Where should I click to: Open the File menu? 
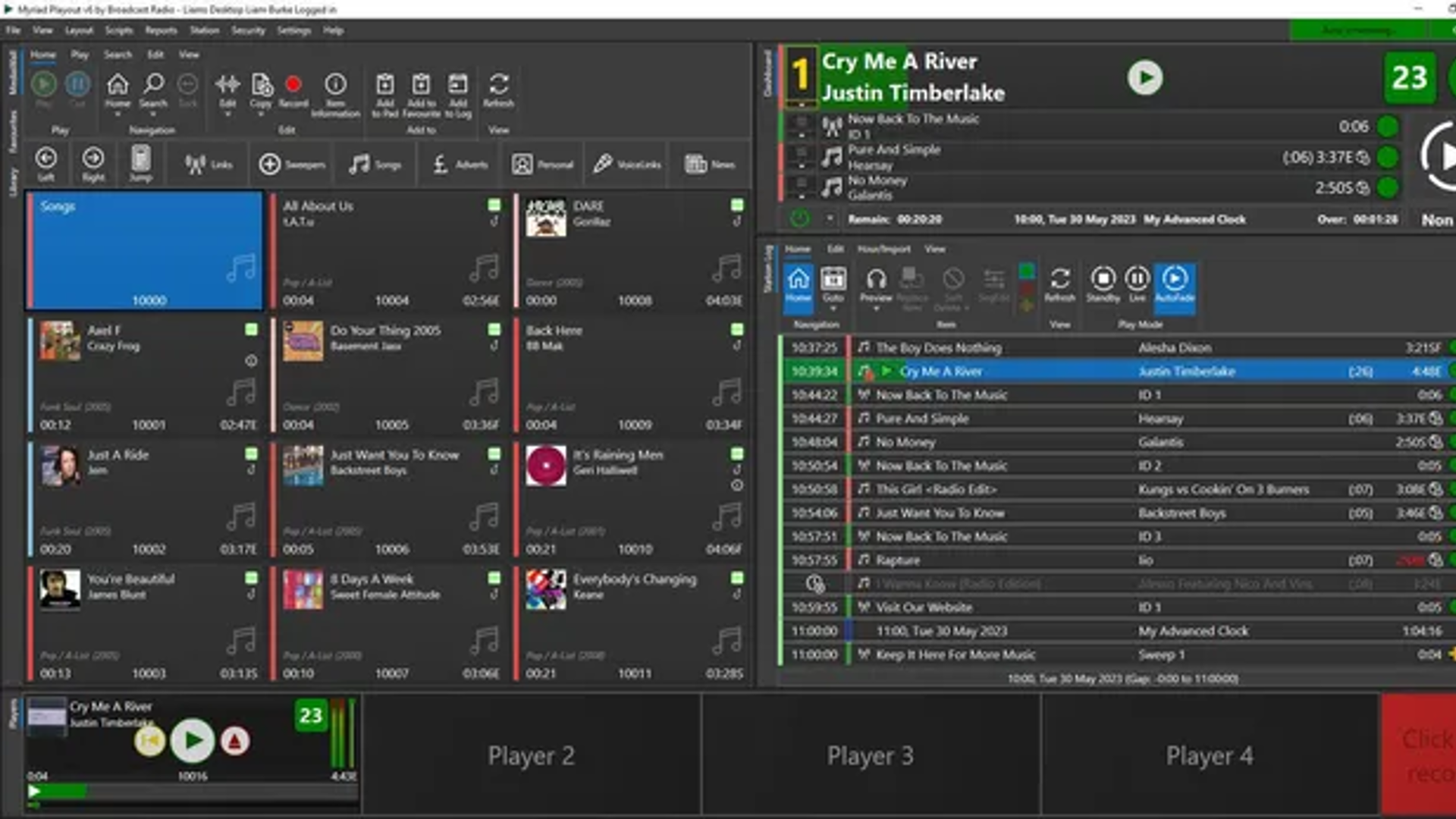point(14,30)
